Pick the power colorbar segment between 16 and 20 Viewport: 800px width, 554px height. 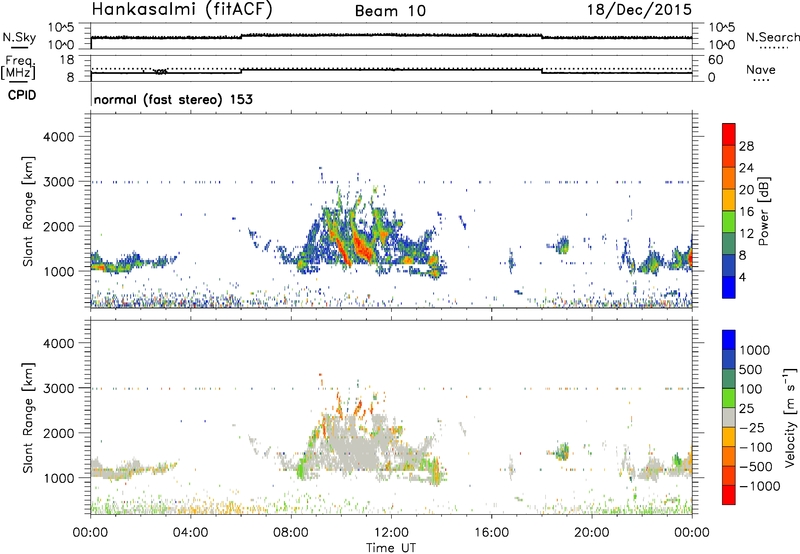pos(729,200)
